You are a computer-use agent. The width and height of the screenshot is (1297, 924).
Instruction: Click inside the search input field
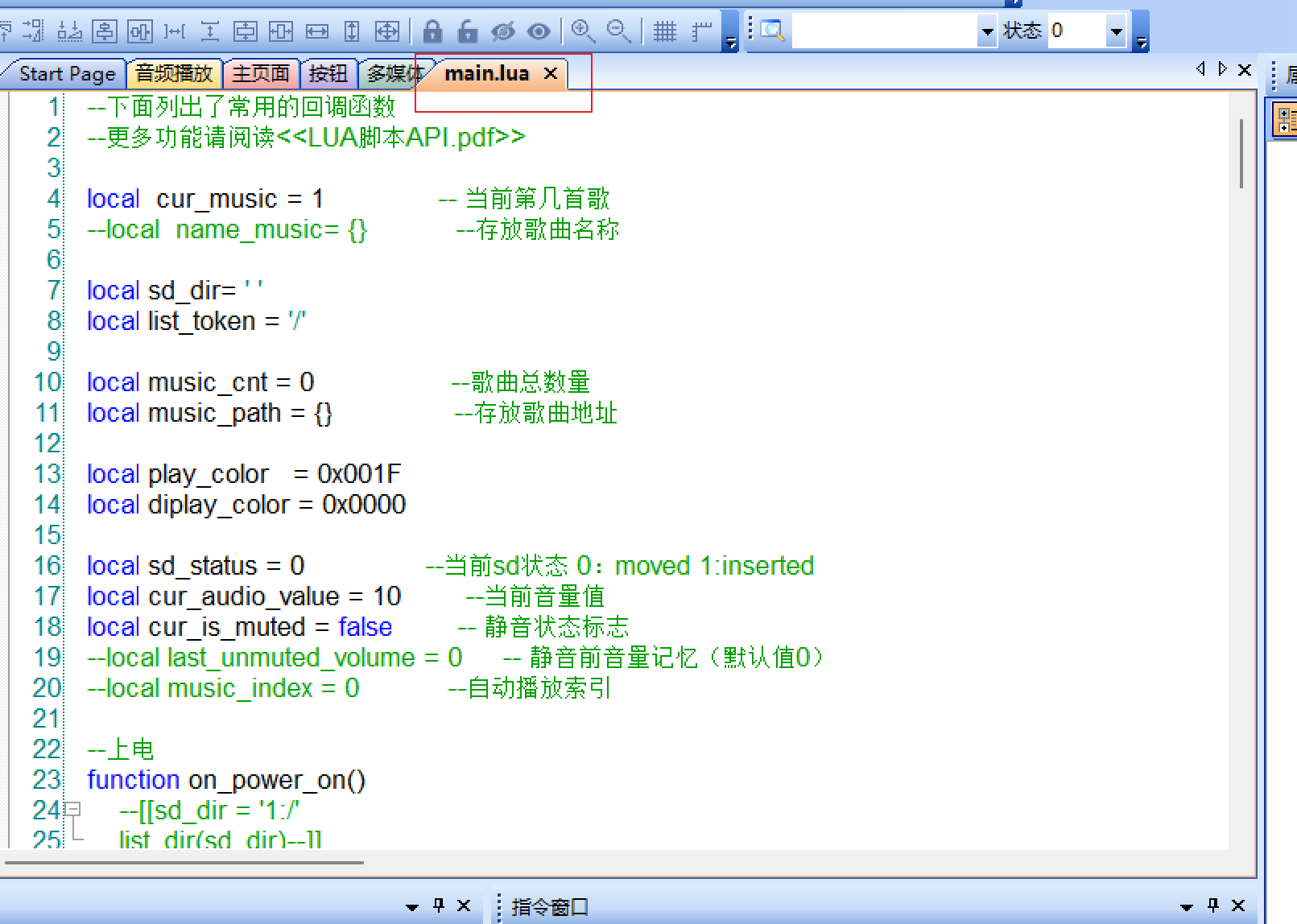886,31
